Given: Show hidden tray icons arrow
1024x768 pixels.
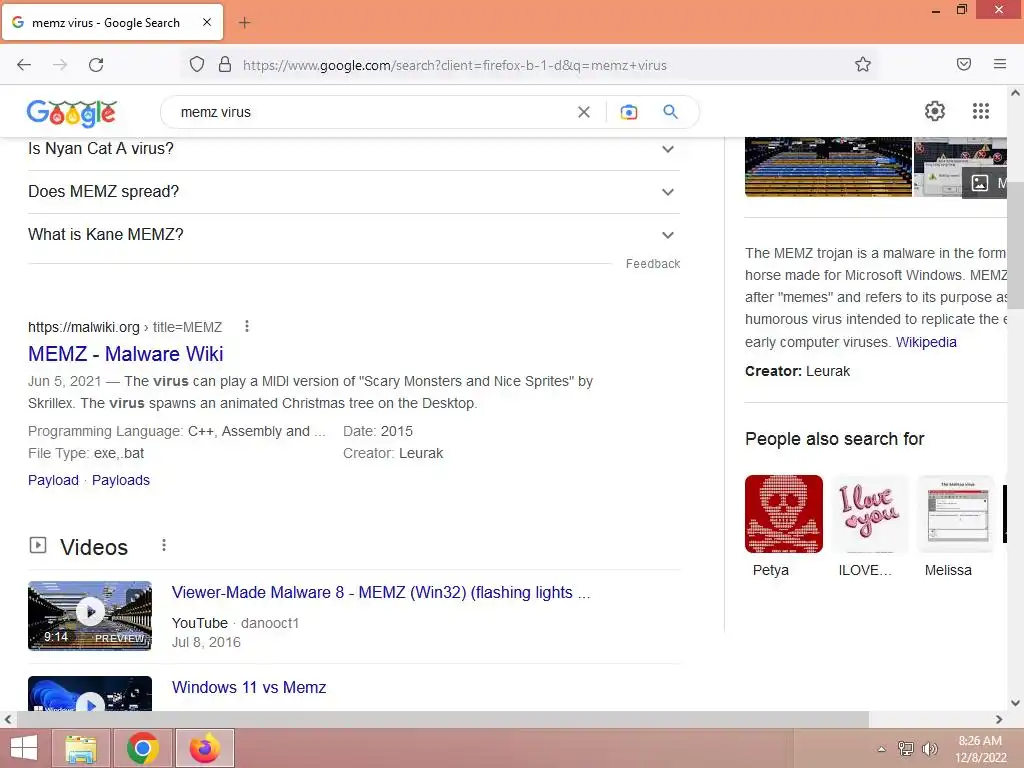Looking at the screenshot, I should (x=882, y=749).
